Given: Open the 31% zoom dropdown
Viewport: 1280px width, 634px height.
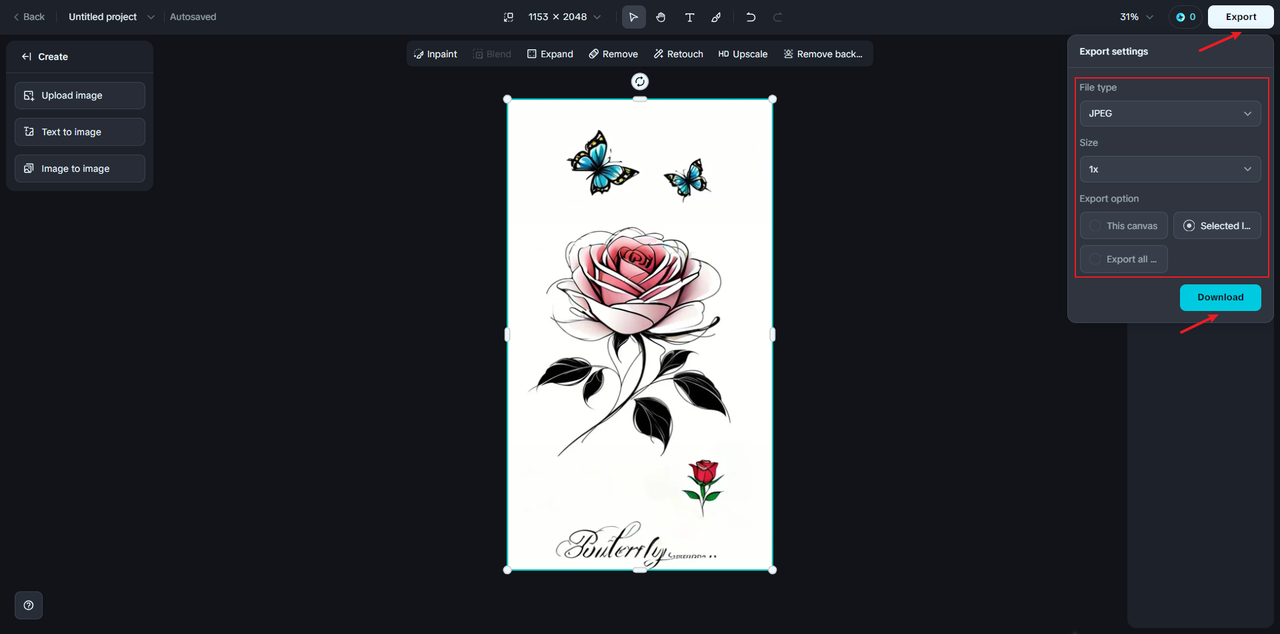Looking at the screenshot, I should (x=1137, y=17).
